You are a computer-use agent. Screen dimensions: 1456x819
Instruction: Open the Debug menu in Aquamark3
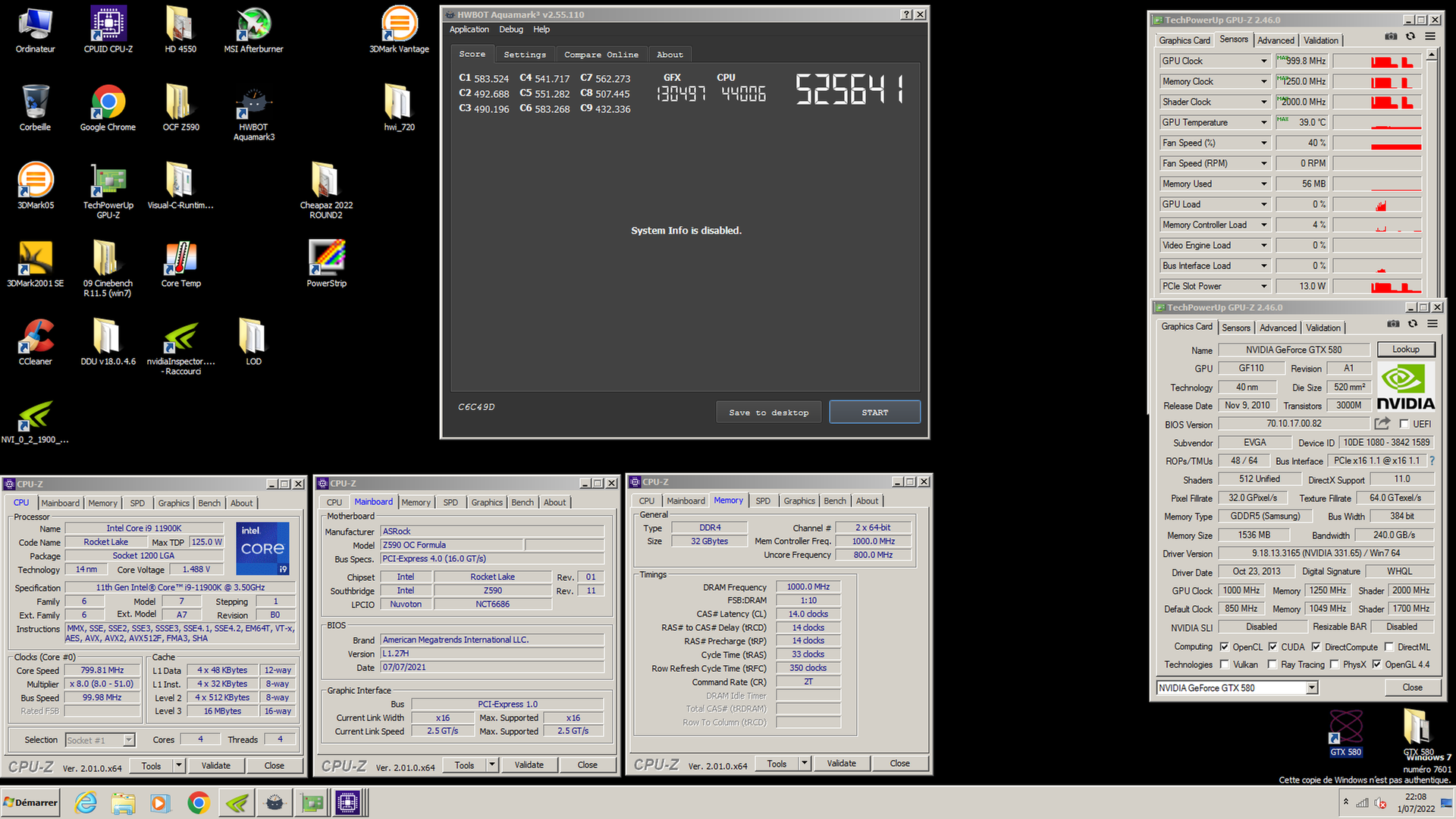(x=511, y=30)
